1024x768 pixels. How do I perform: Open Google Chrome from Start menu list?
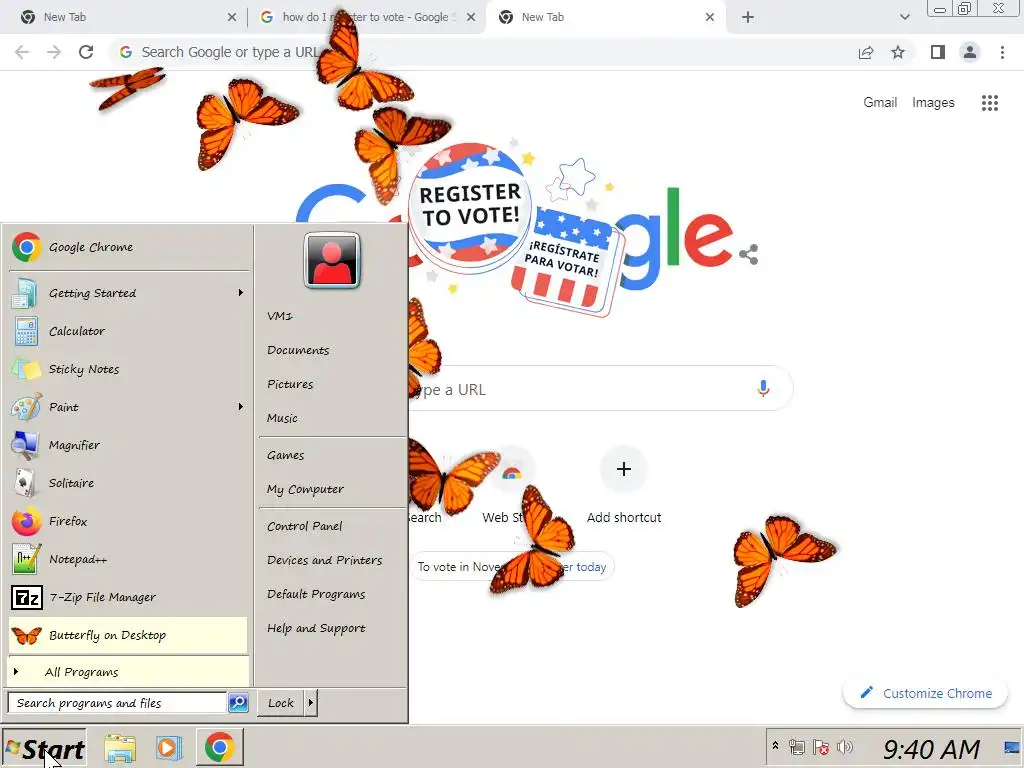tap(128, 248)
